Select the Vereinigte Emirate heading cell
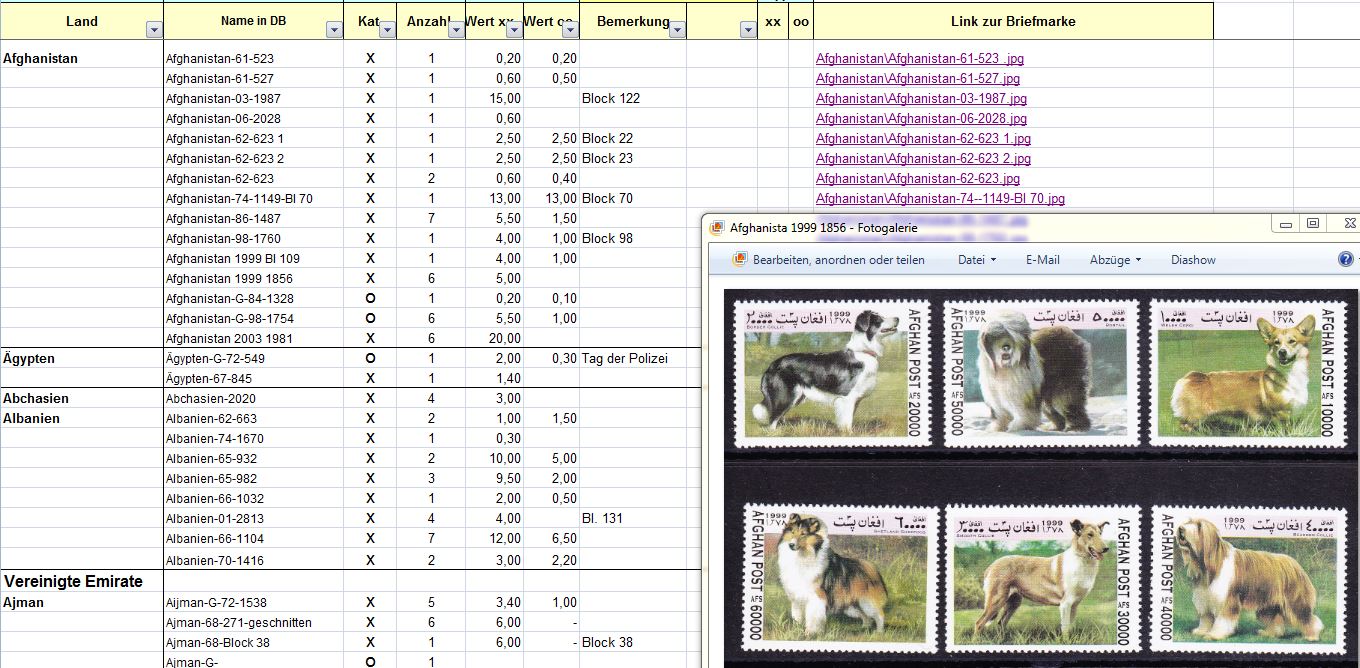The image size is (1360, 668). (x=82, y=581)
